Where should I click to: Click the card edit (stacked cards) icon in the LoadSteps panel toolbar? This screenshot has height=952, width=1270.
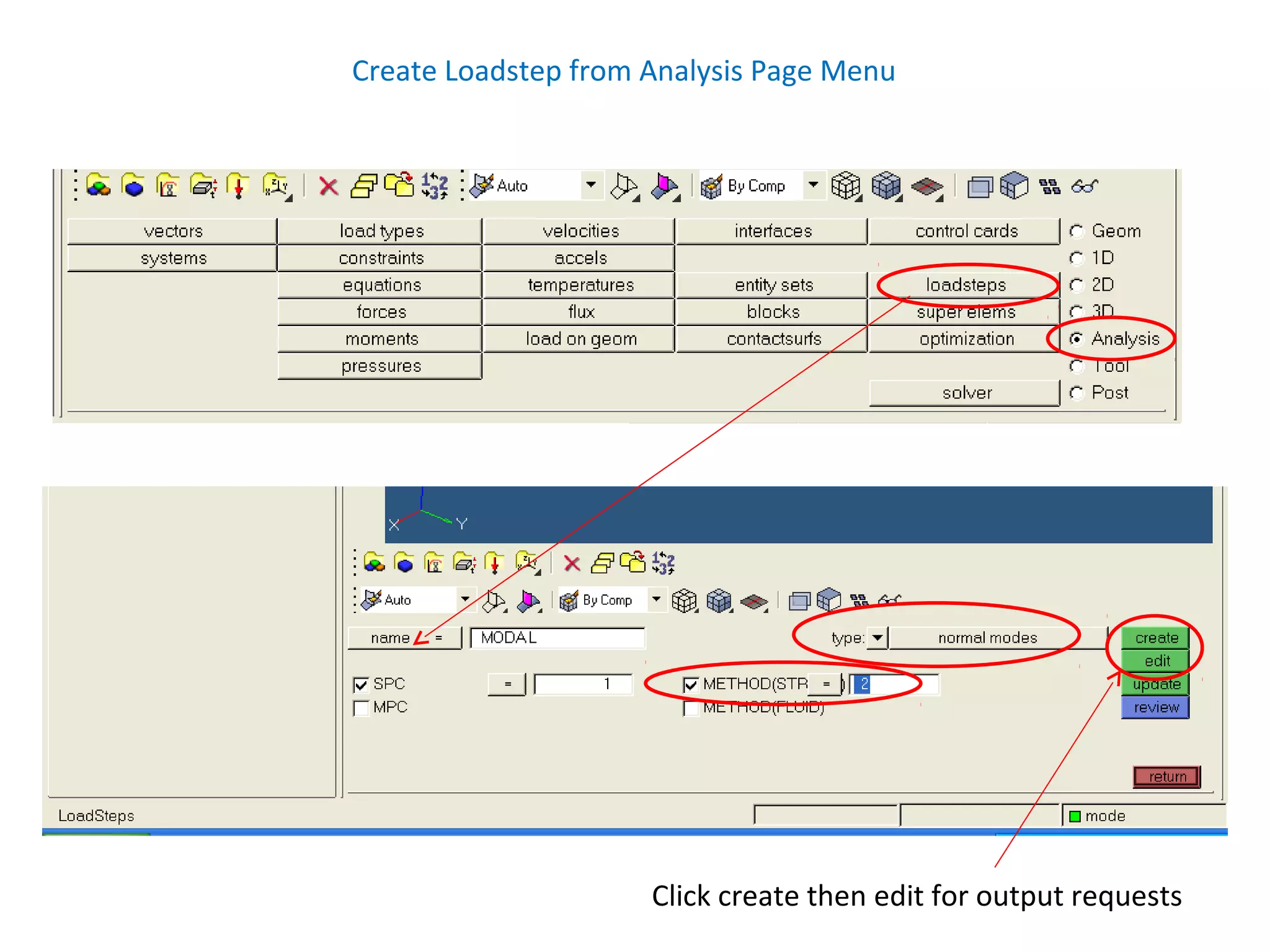point(602,563)
